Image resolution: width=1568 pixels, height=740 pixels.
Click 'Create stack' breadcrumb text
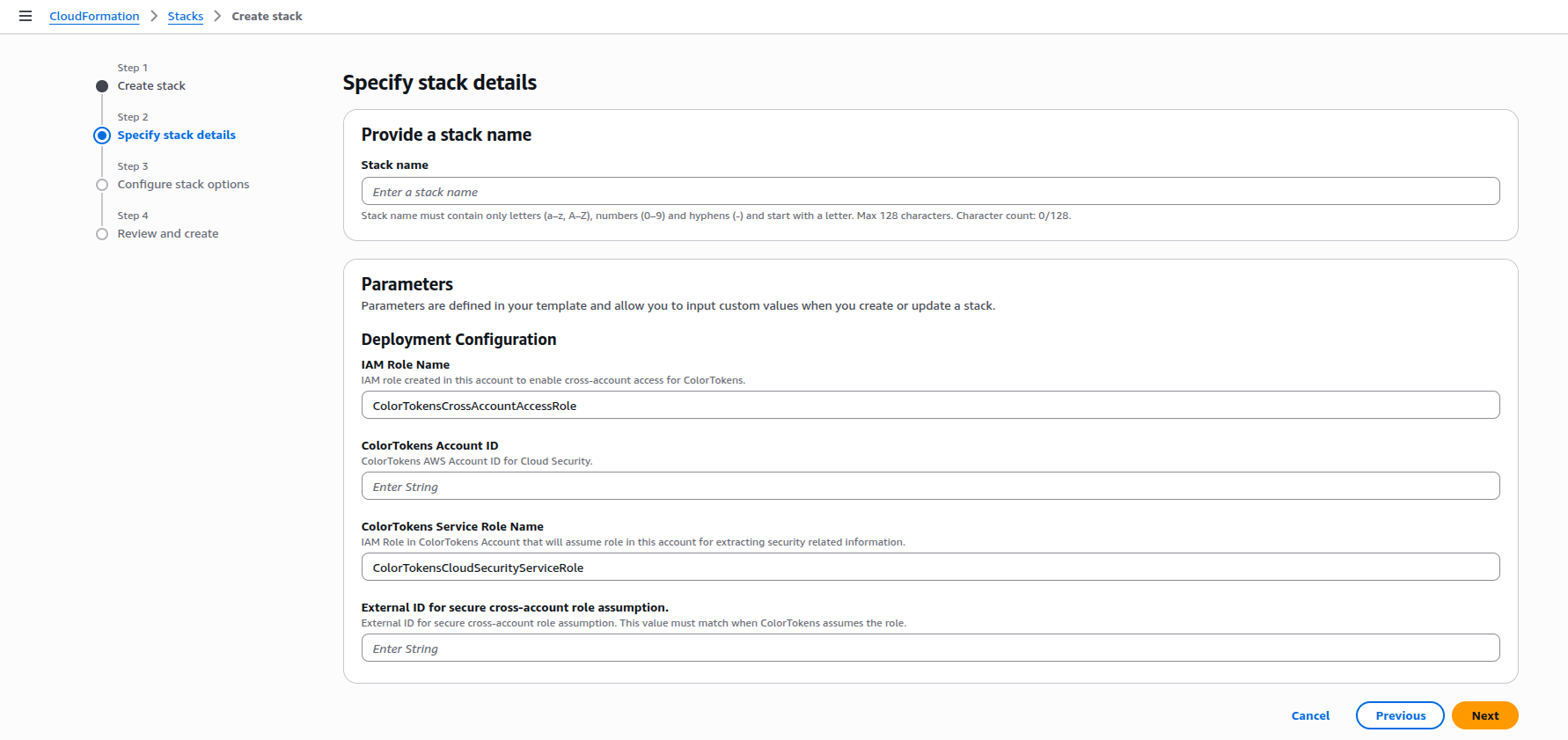[x=267, y=16]
